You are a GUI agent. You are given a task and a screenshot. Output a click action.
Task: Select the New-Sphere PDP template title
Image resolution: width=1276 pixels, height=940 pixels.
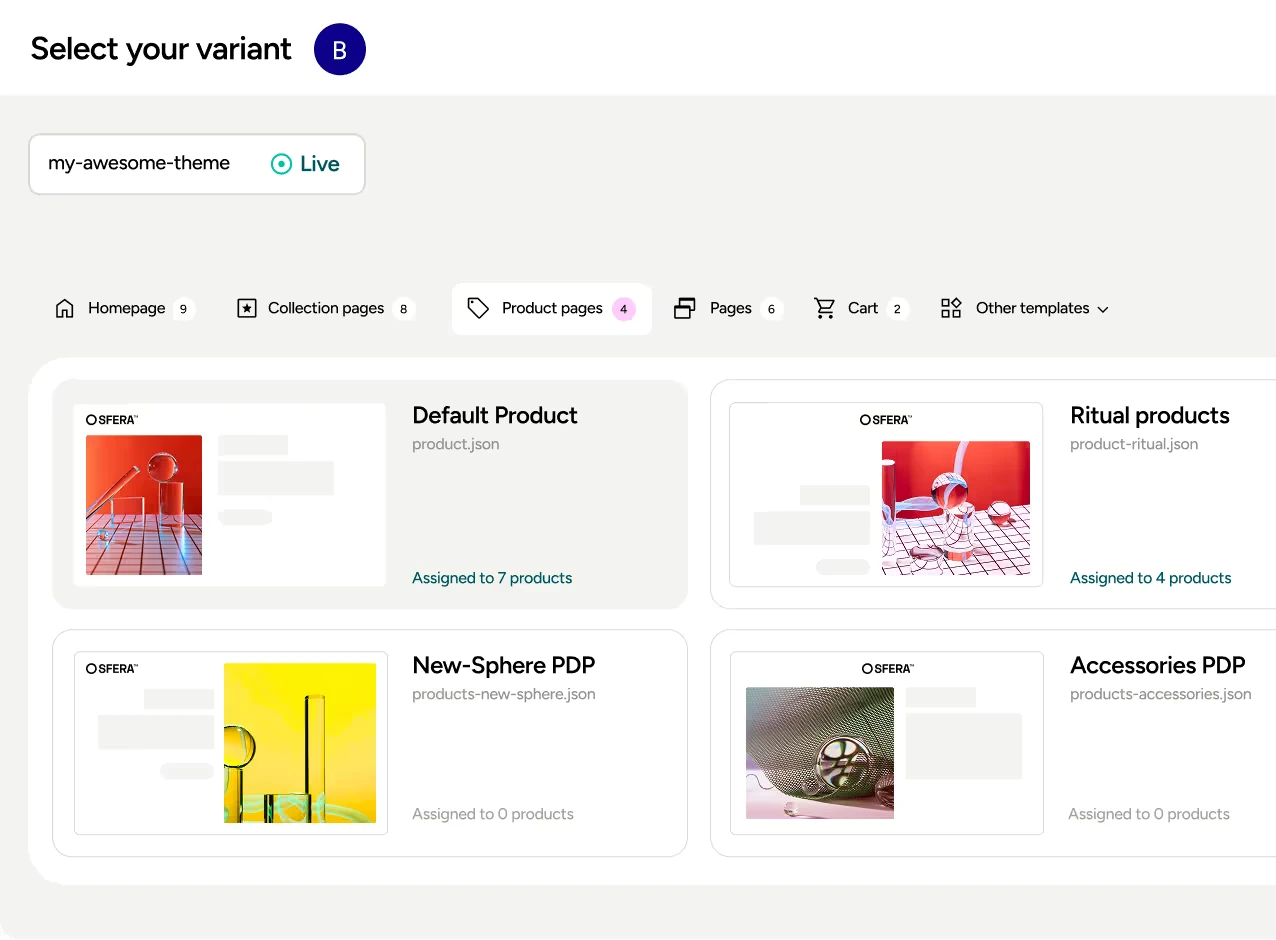coord(504,665)
